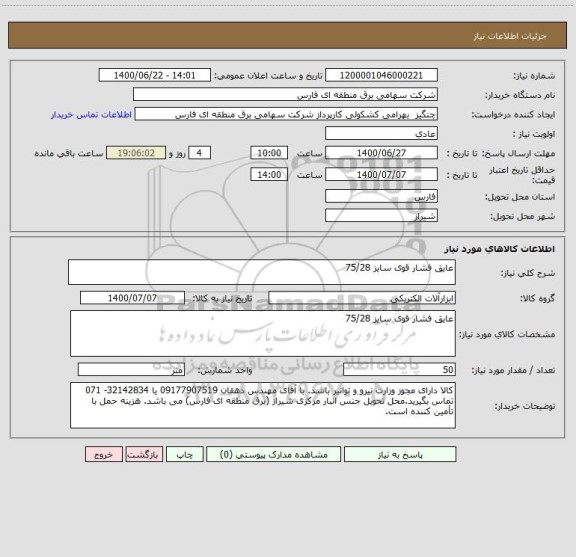Click the ایجاد کننده درخواست label
The height and width of the screenshot is (557, 576).
coord(513,115)
